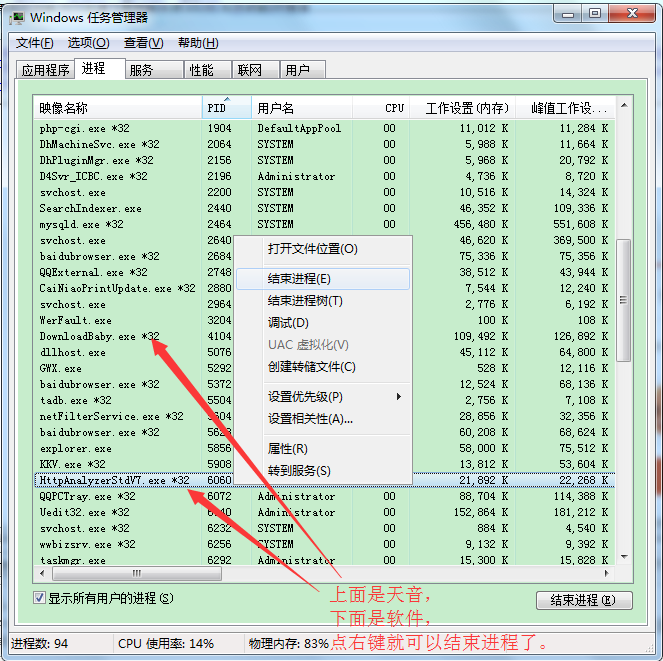
Task: Open the 查看(V) menu
Action: [143, 43]
